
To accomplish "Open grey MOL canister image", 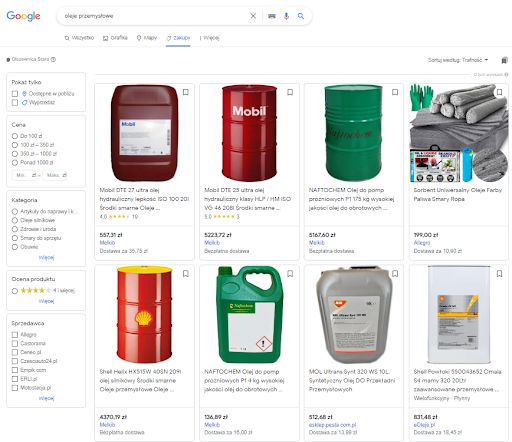I will pos(354,314).
